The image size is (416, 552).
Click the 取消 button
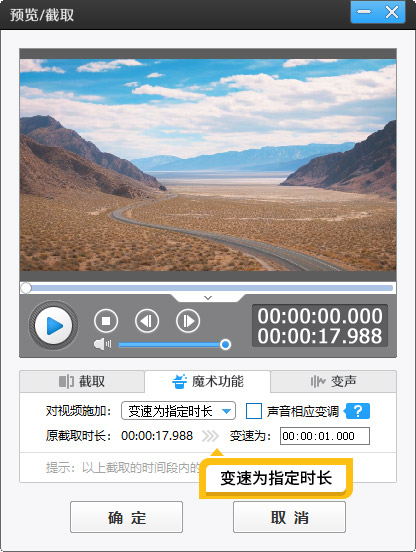[x=289, y=517]
